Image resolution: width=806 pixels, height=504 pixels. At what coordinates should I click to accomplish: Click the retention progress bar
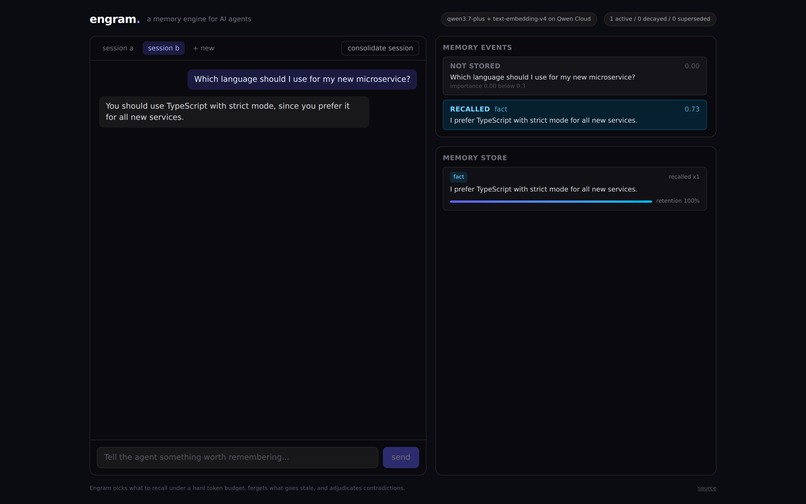click(551, 202)
